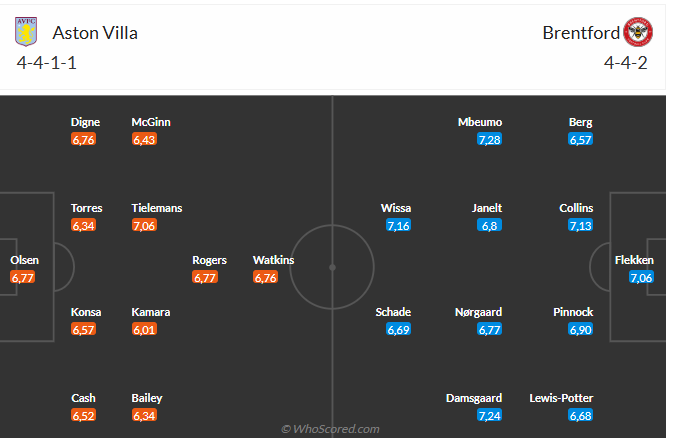Open the Aston Villa team link

pos(94,33)
